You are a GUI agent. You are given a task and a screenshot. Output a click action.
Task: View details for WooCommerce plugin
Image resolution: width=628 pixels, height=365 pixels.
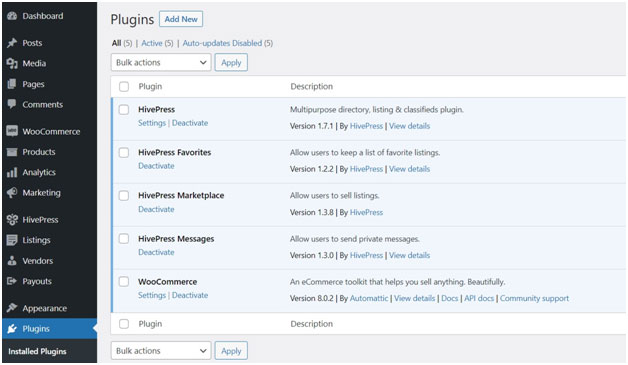(415, 298)
